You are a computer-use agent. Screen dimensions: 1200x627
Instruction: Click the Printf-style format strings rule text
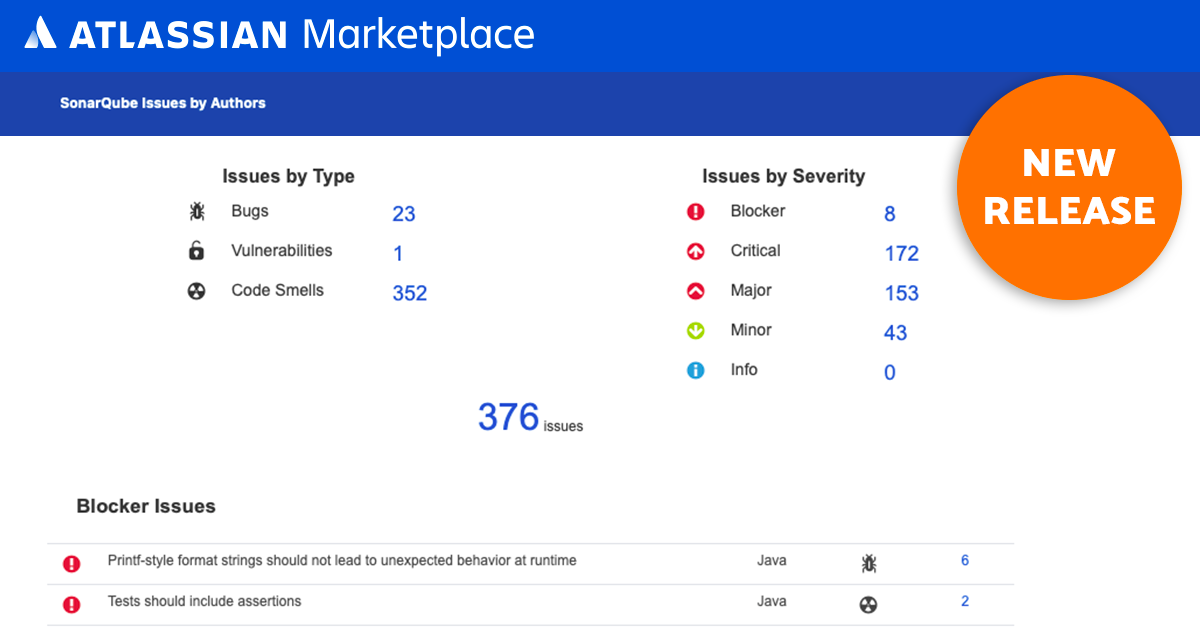click(342, 561)
